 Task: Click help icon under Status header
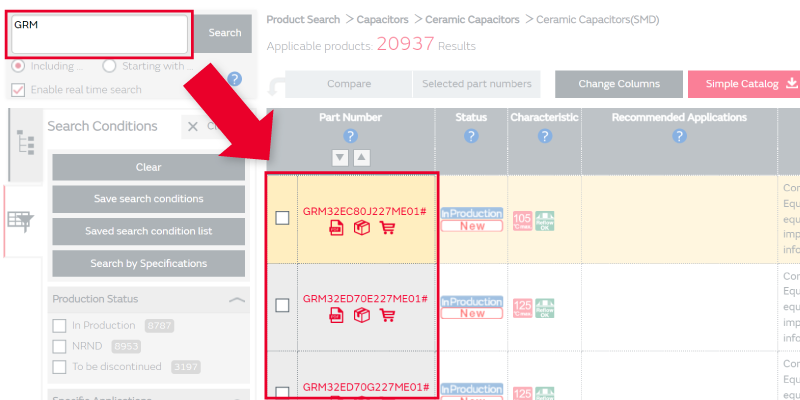(471, 136)
